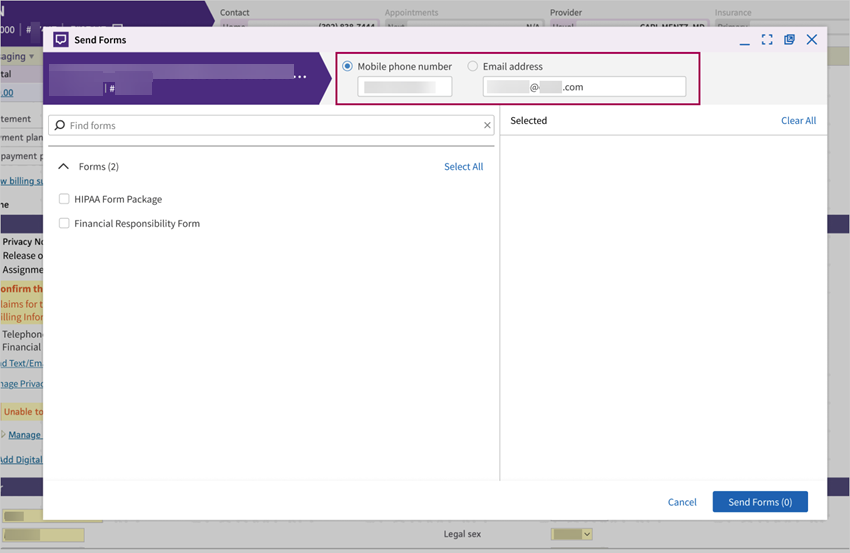Click Clear All selected forms
The height and width of the screenshot is (553, 850).
point(798,121)
